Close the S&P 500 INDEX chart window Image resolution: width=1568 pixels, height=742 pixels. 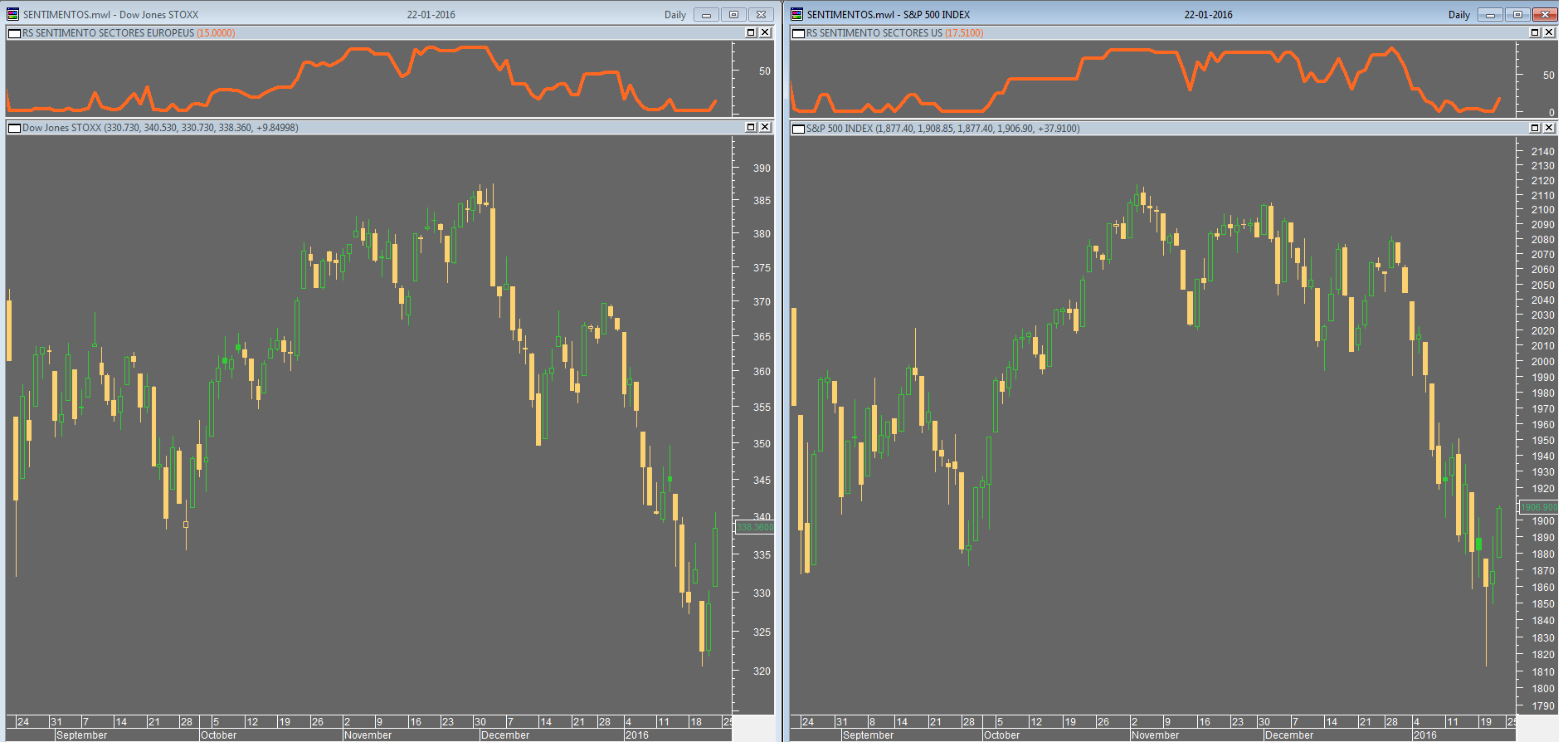click(1545, 14)
